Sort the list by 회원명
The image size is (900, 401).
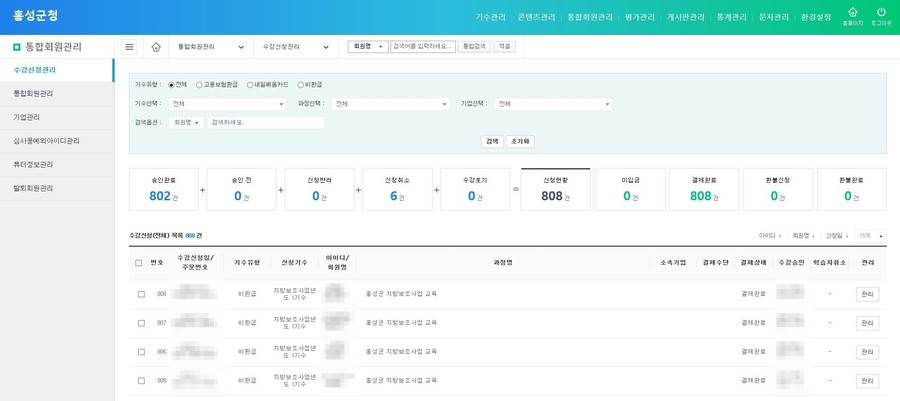pyautogui.click(x=804, y=236)
